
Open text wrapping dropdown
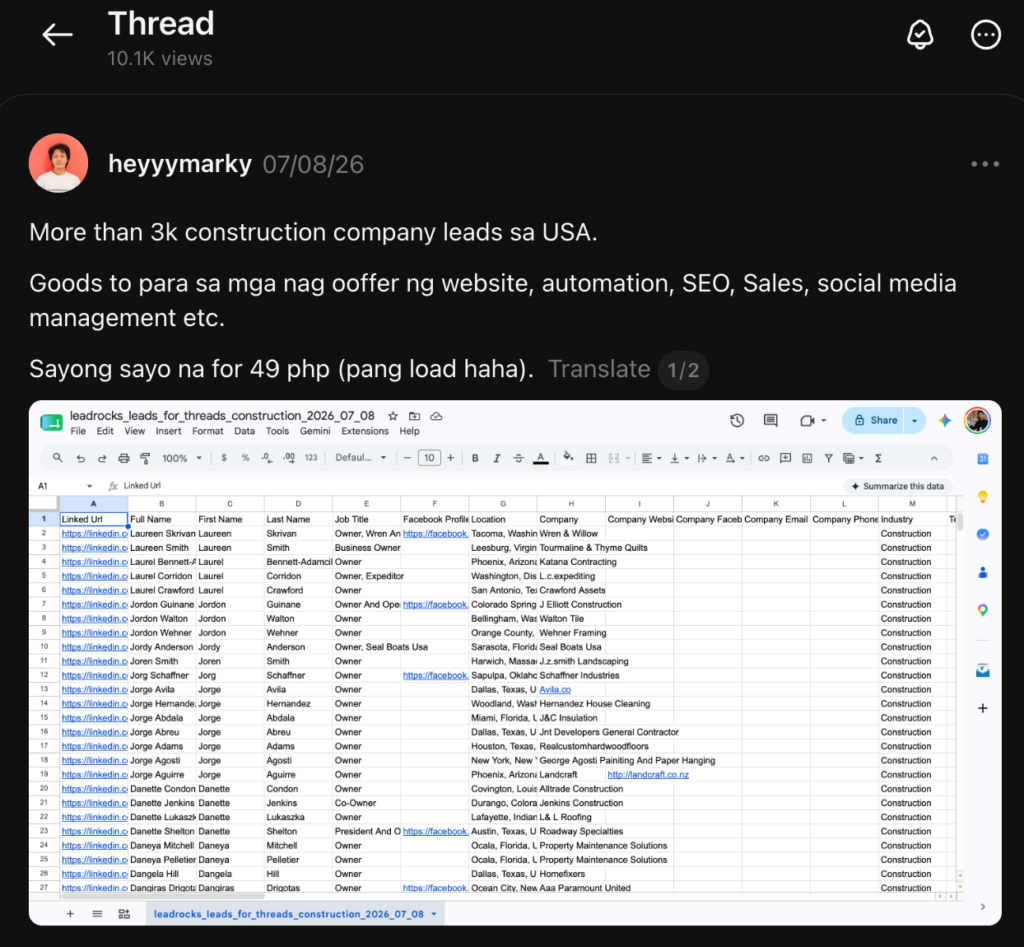click(707, 458)
